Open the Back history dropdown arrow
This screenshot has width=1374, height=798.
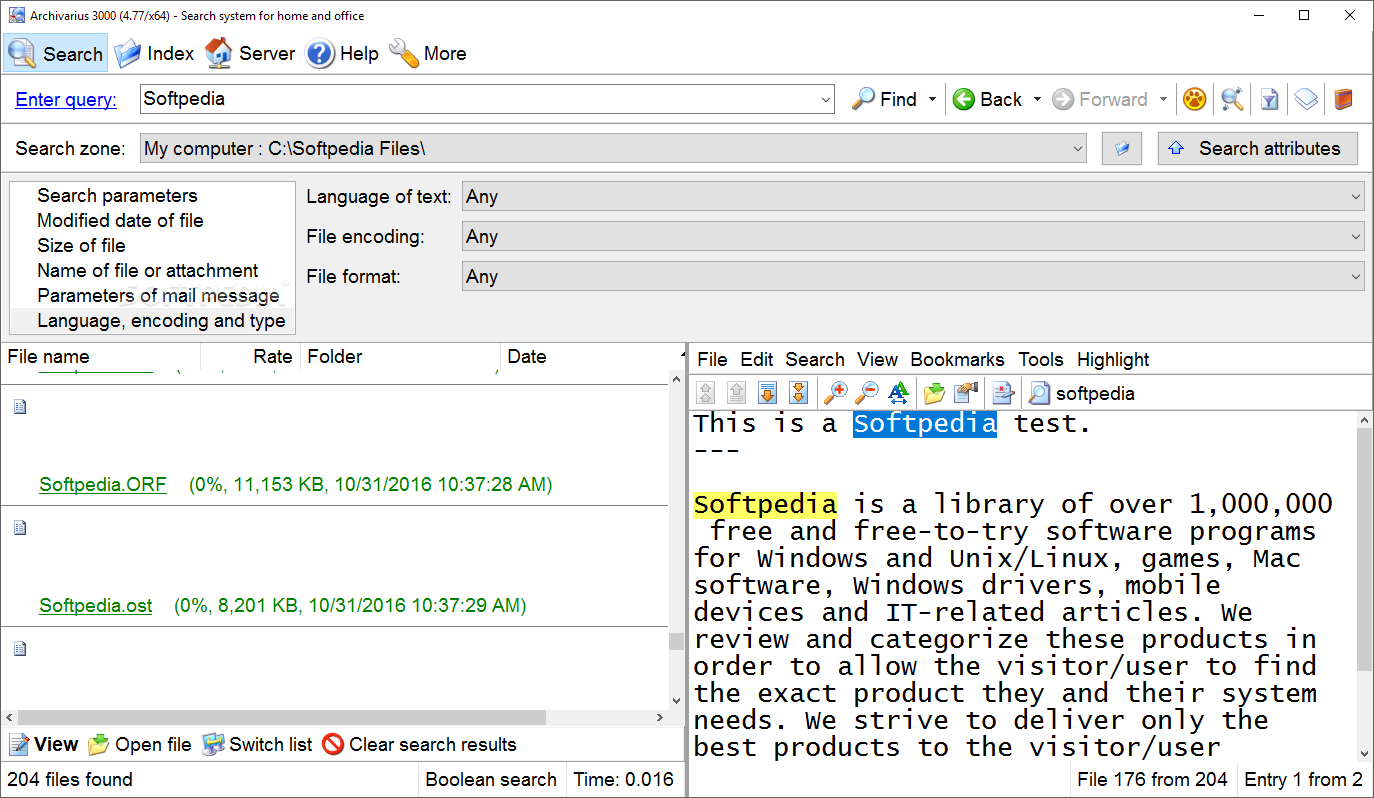point(1037,99)
